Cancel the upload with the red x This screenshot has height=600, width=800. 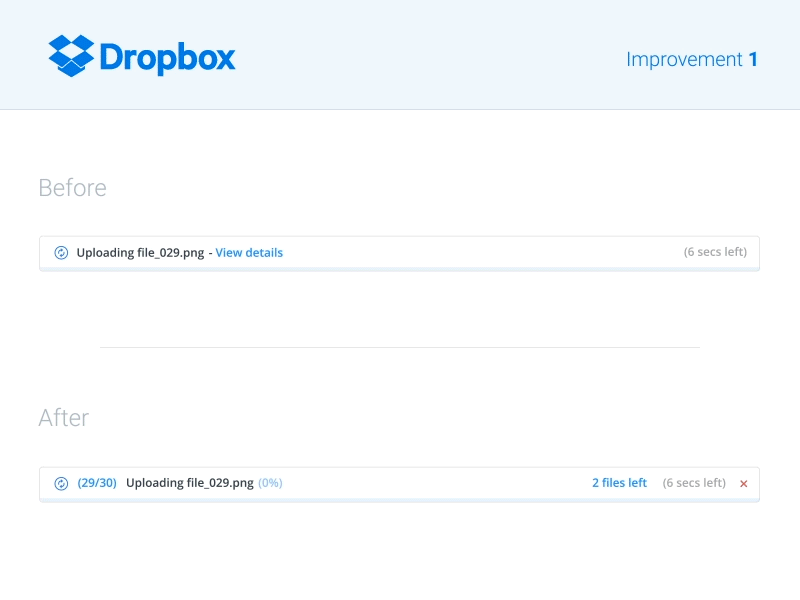pyautogui.click(x=743, y=483)
